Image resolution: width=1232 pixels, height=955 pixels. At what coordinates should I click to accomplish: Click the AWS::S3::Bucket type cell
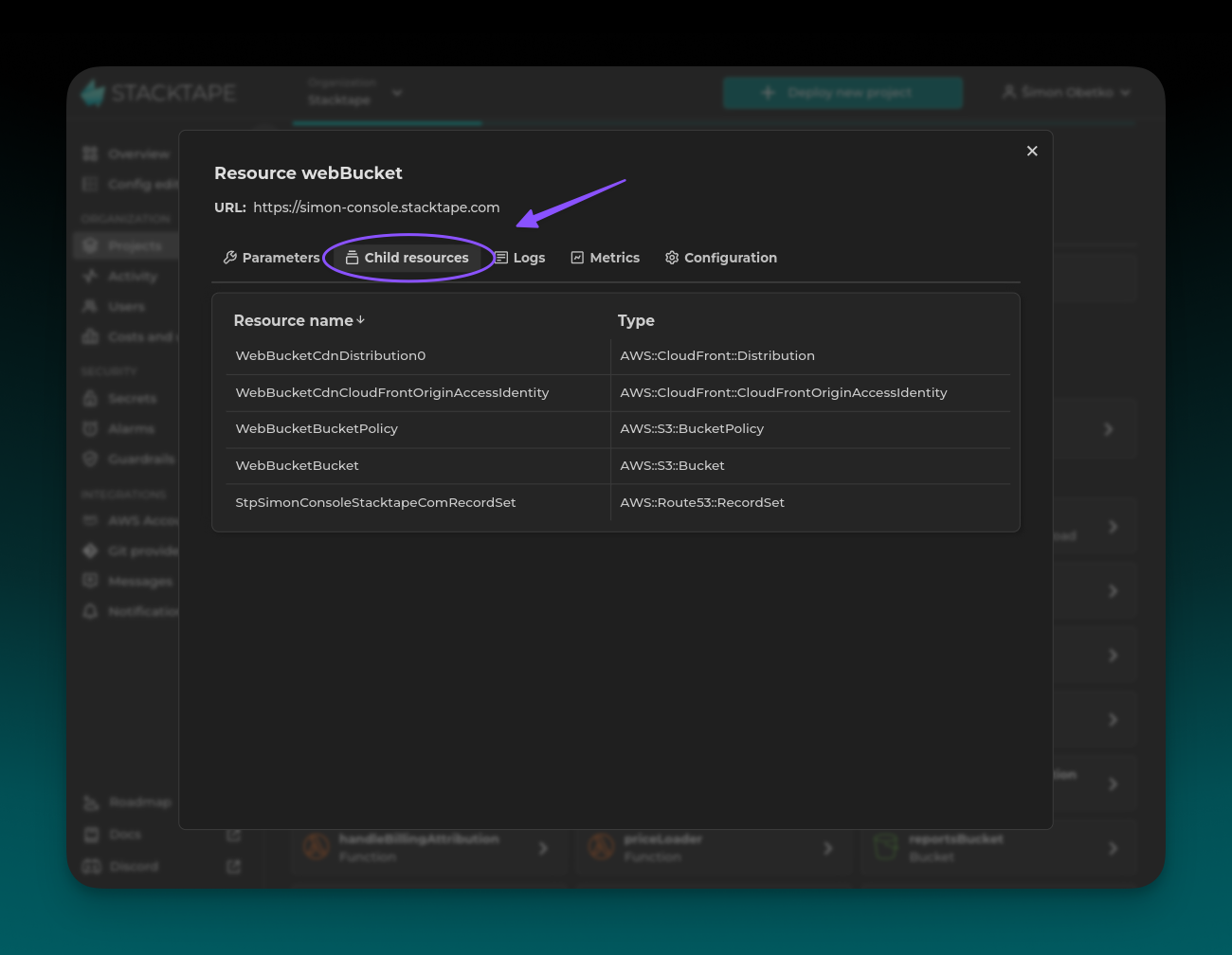[672, 465]
